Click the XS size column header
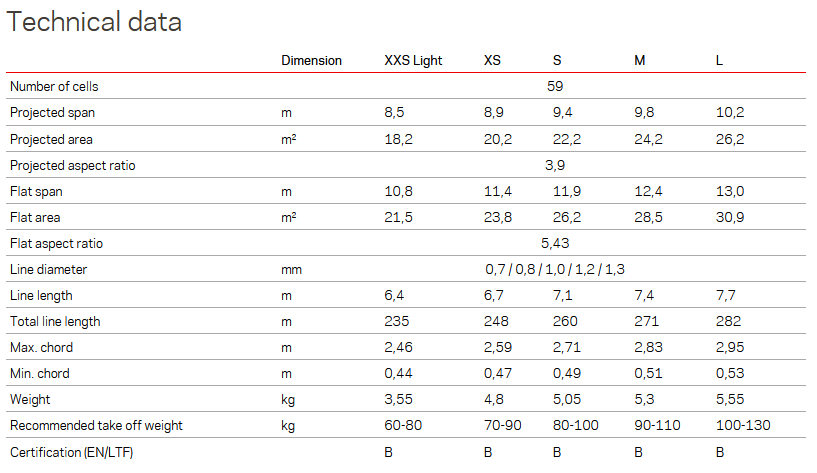This screenshot has height=473, width=817. [492, 60]
